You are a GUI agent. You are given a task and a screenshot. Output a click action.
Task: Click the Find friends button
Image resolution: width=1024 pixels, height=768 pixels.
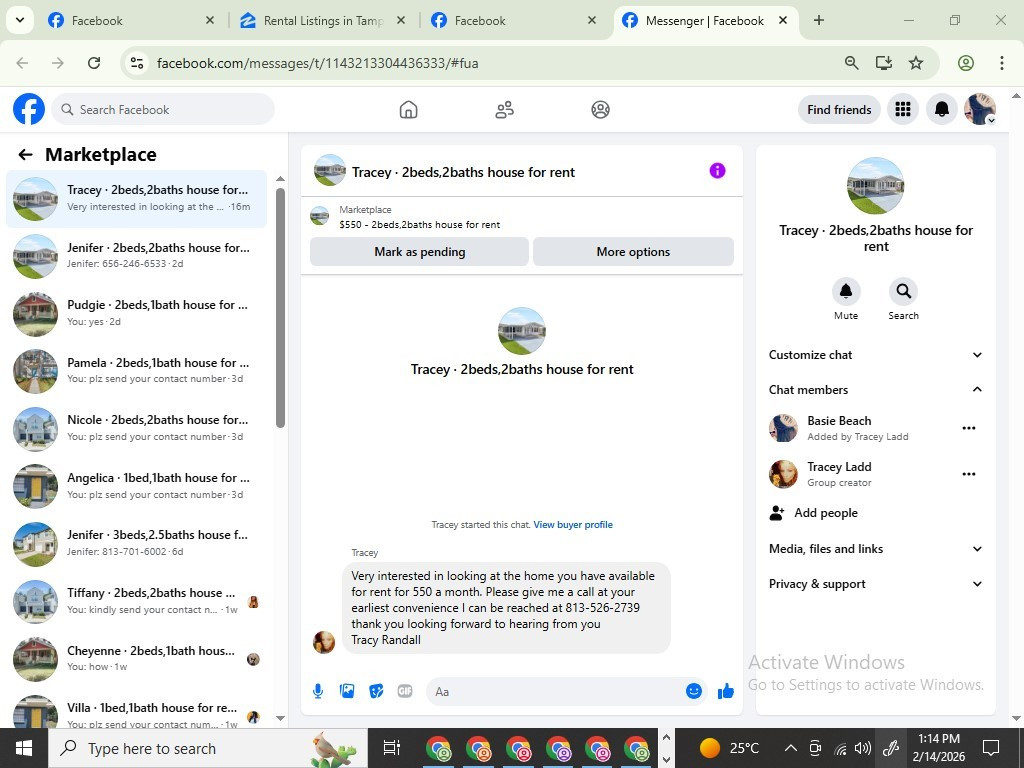[839, 109]
